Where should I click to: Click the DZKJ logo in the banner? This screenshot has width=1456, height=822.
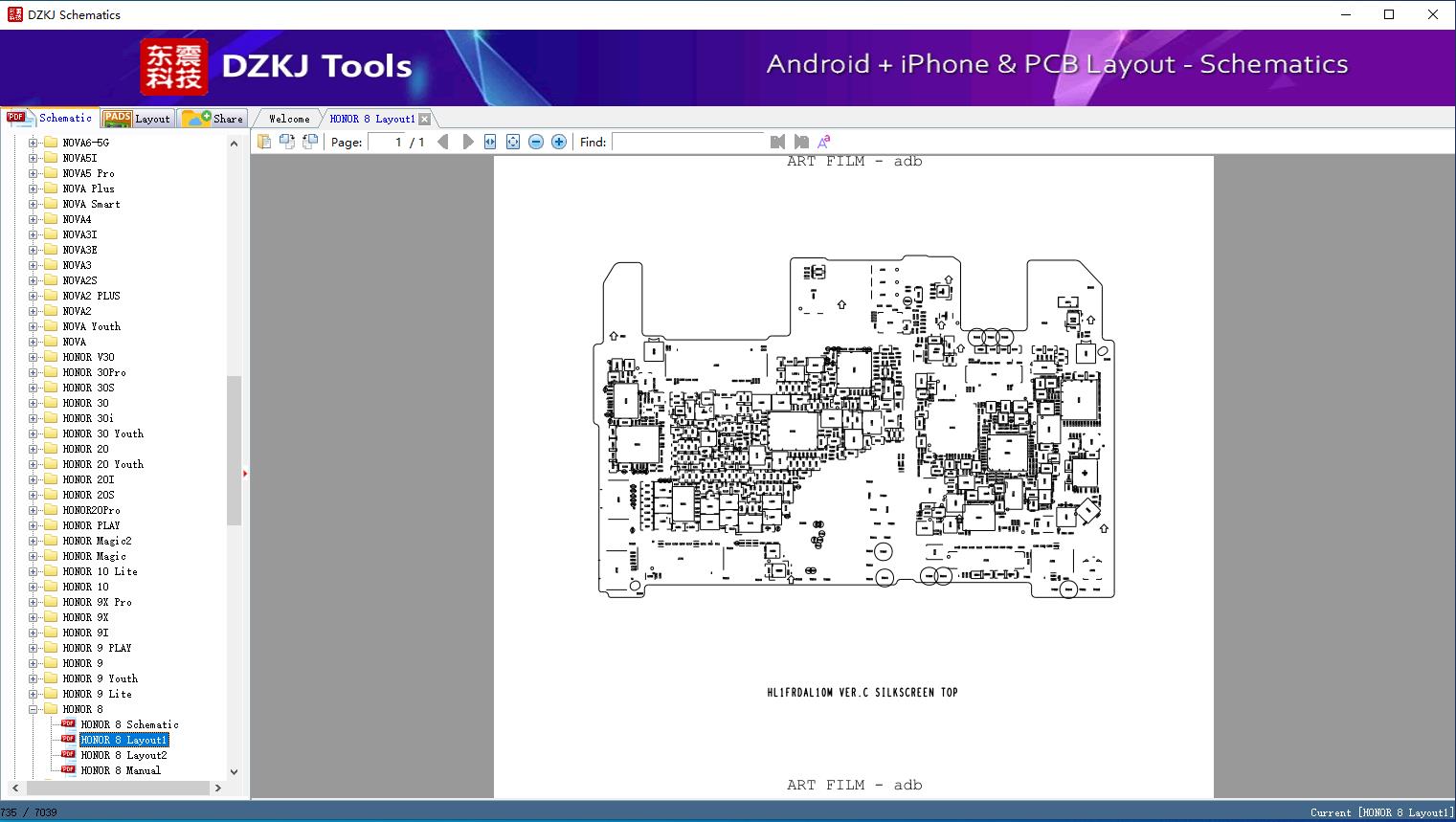pos(173,67)
